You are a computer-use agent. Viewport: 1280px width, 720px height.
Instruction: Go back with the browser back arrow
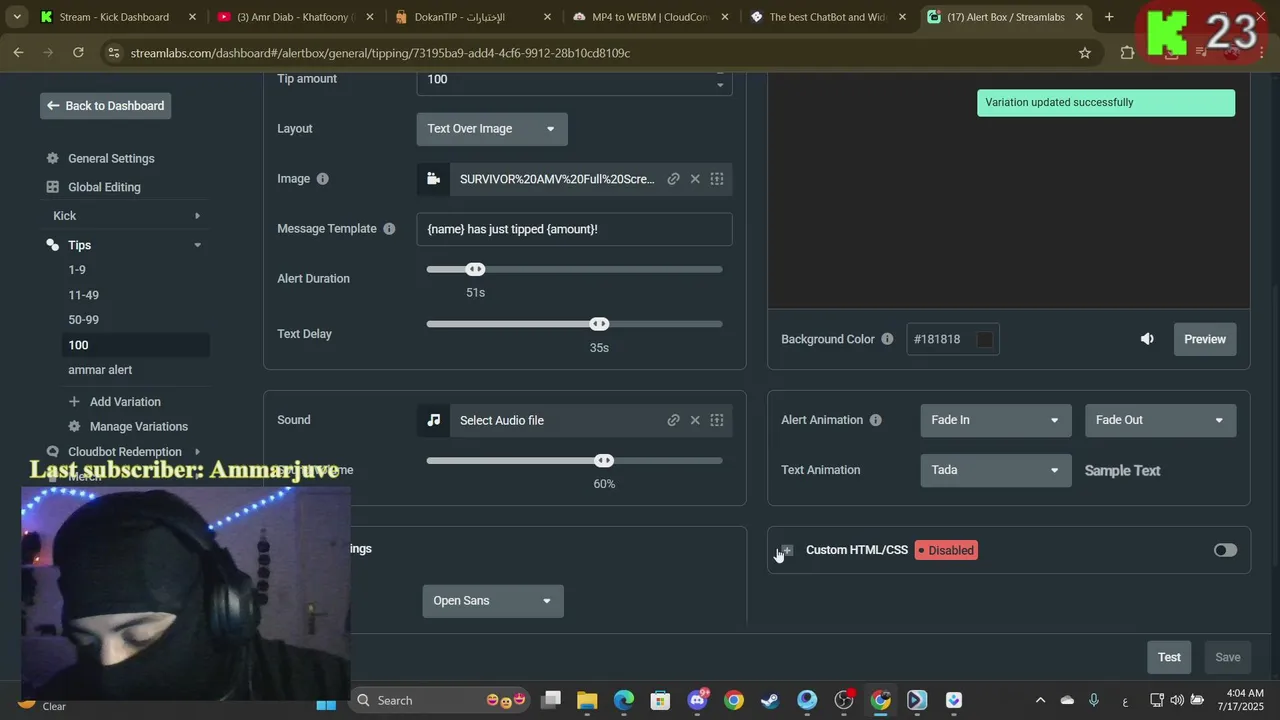click(18, 53)
